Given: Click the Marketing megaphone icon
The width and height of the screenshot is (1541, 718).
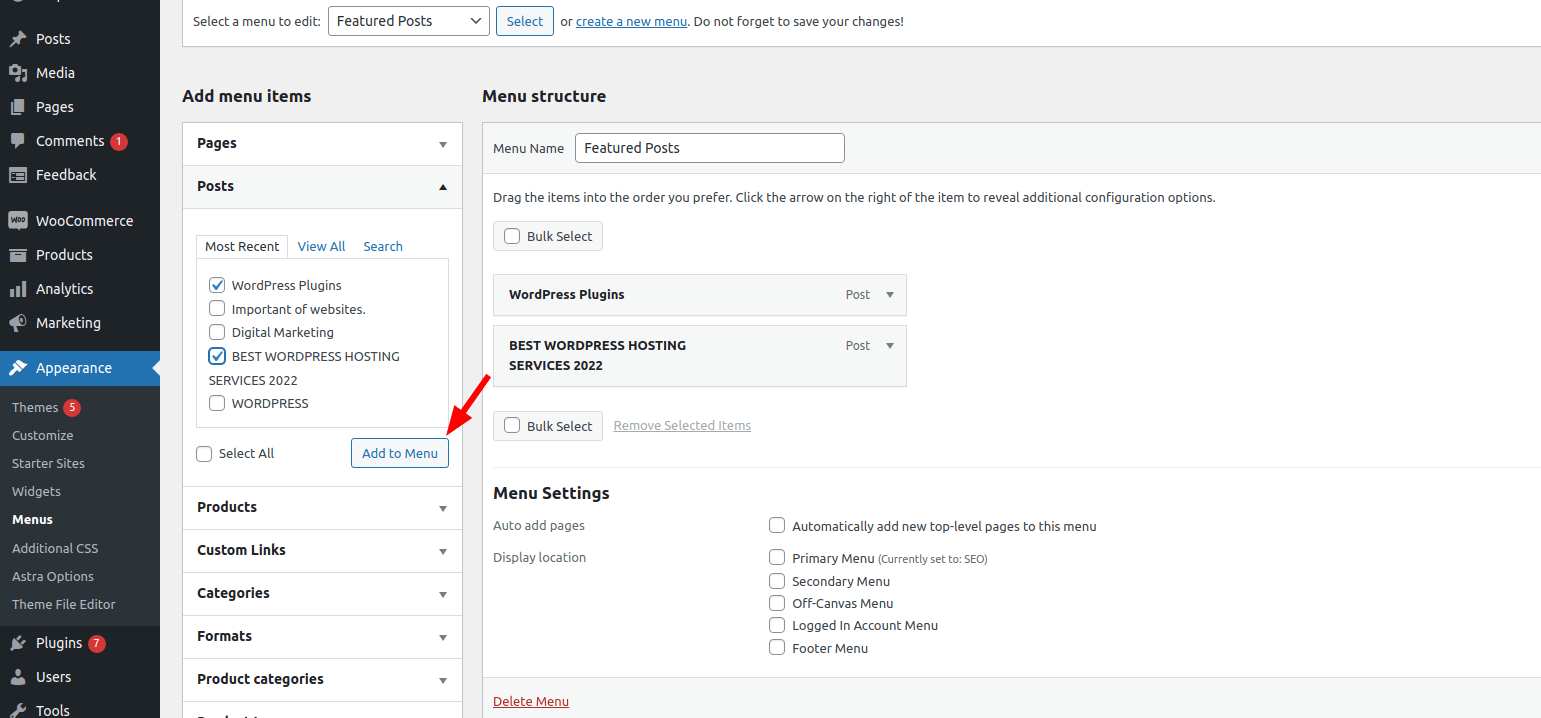Looking at the screenshot, I should [18, 323].
